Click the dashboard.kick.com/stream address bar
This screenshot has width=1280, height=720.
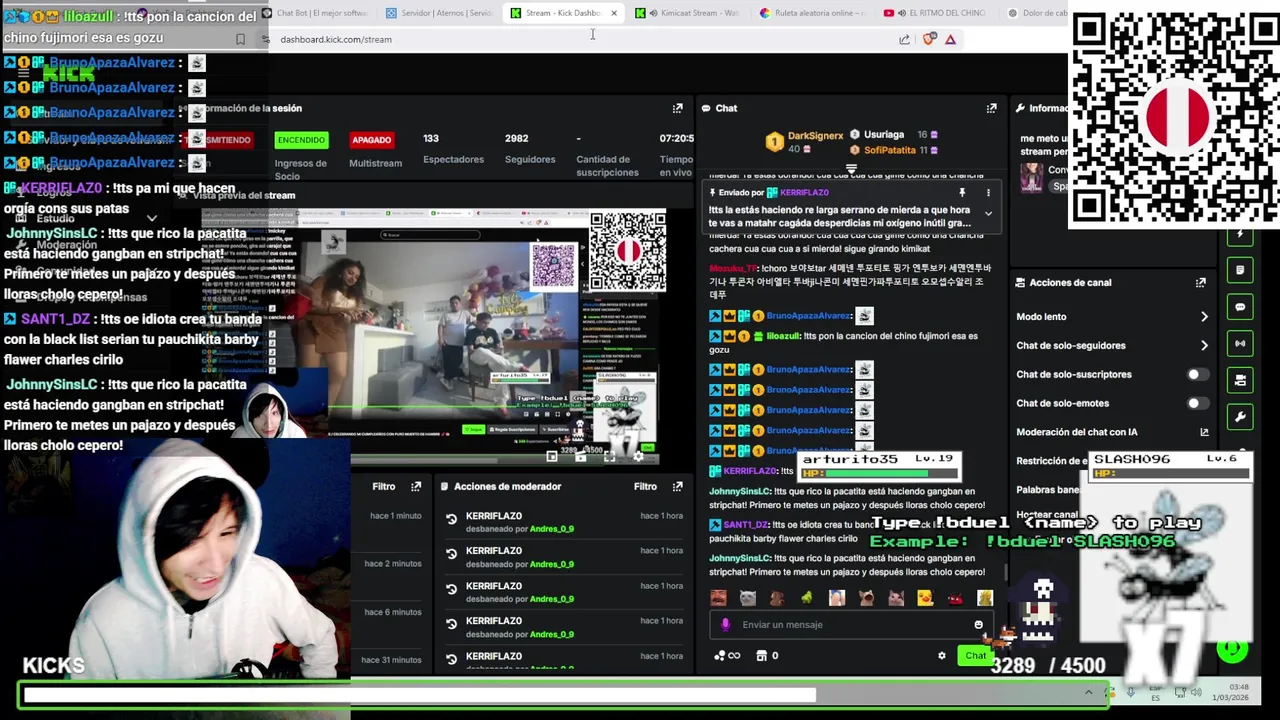click(x=336, y=39)
